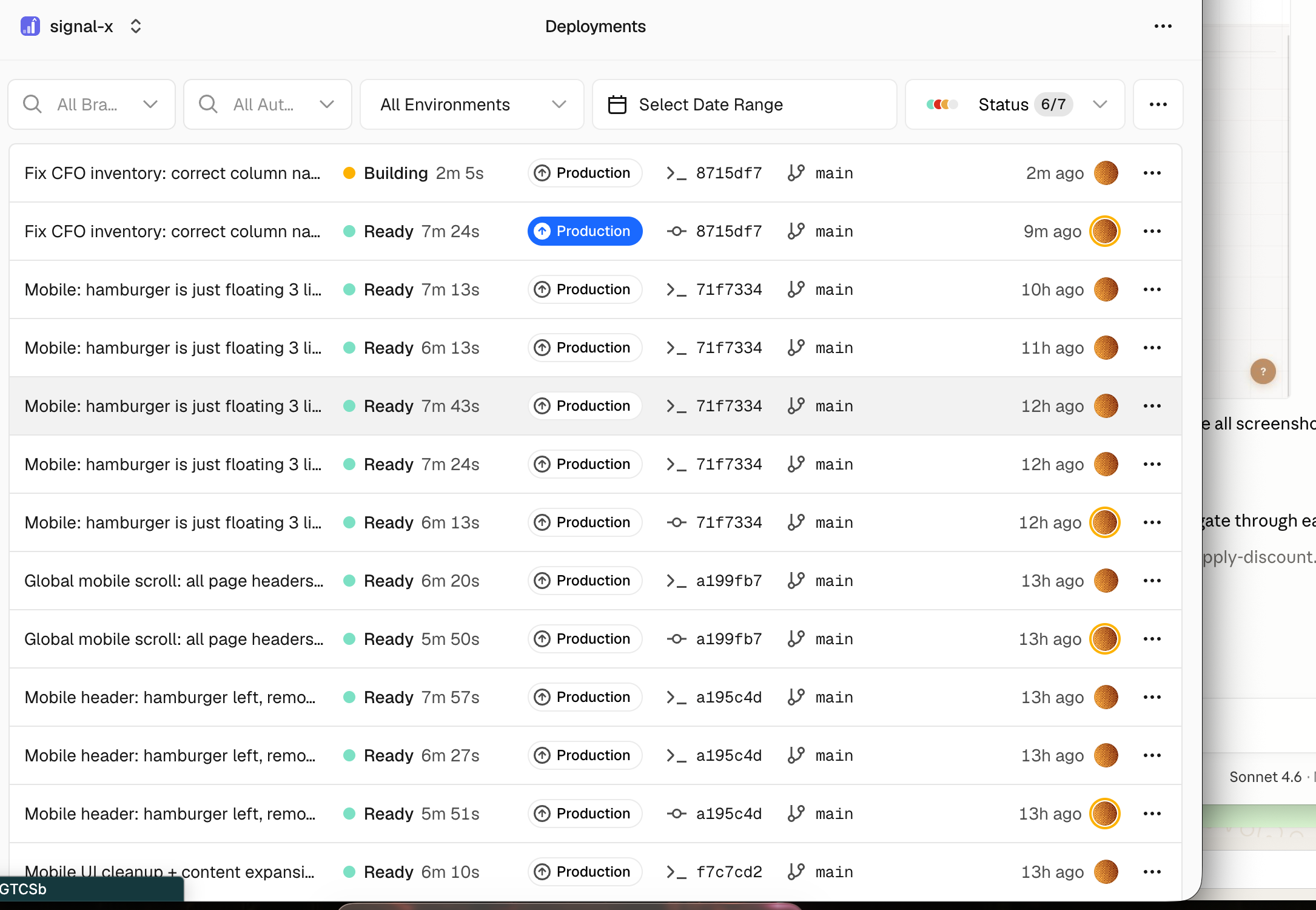This screenshot has width=1316, height=910.
Task: Expand the All Branches dropdown
Action: pos(92,104)
